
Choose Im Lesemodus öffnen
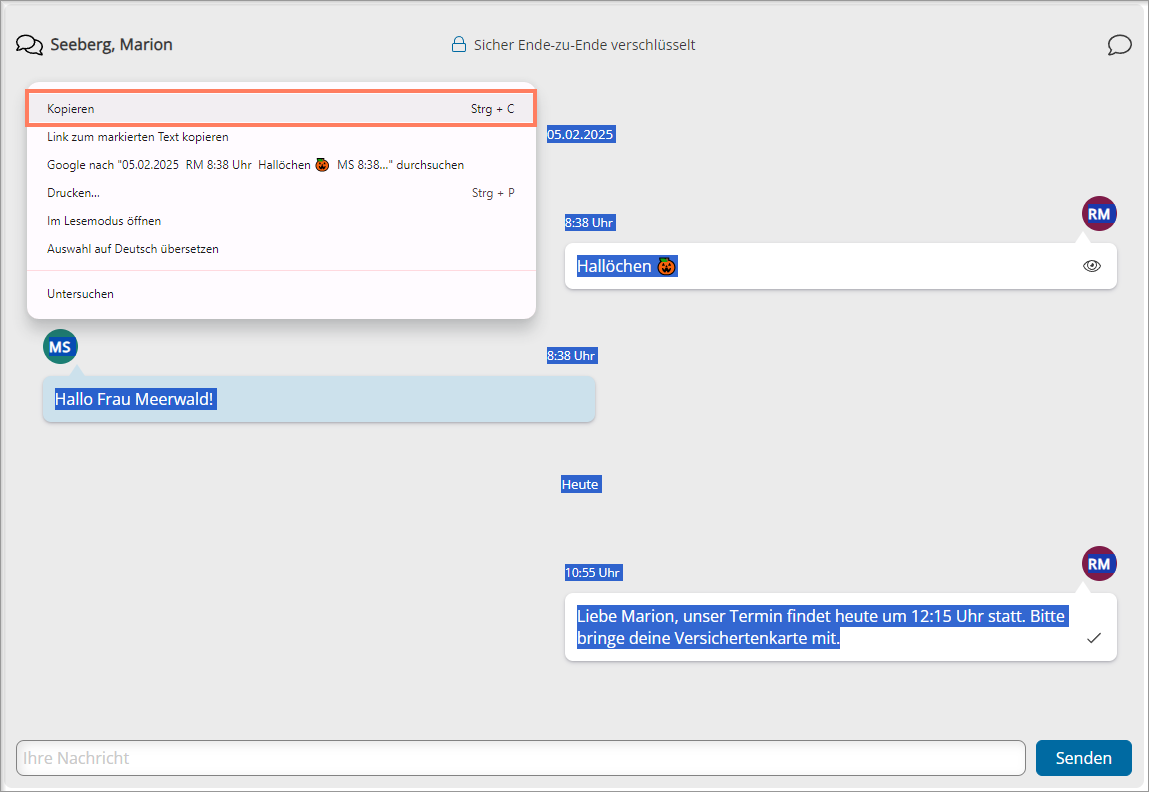click(x=281, y=221)
